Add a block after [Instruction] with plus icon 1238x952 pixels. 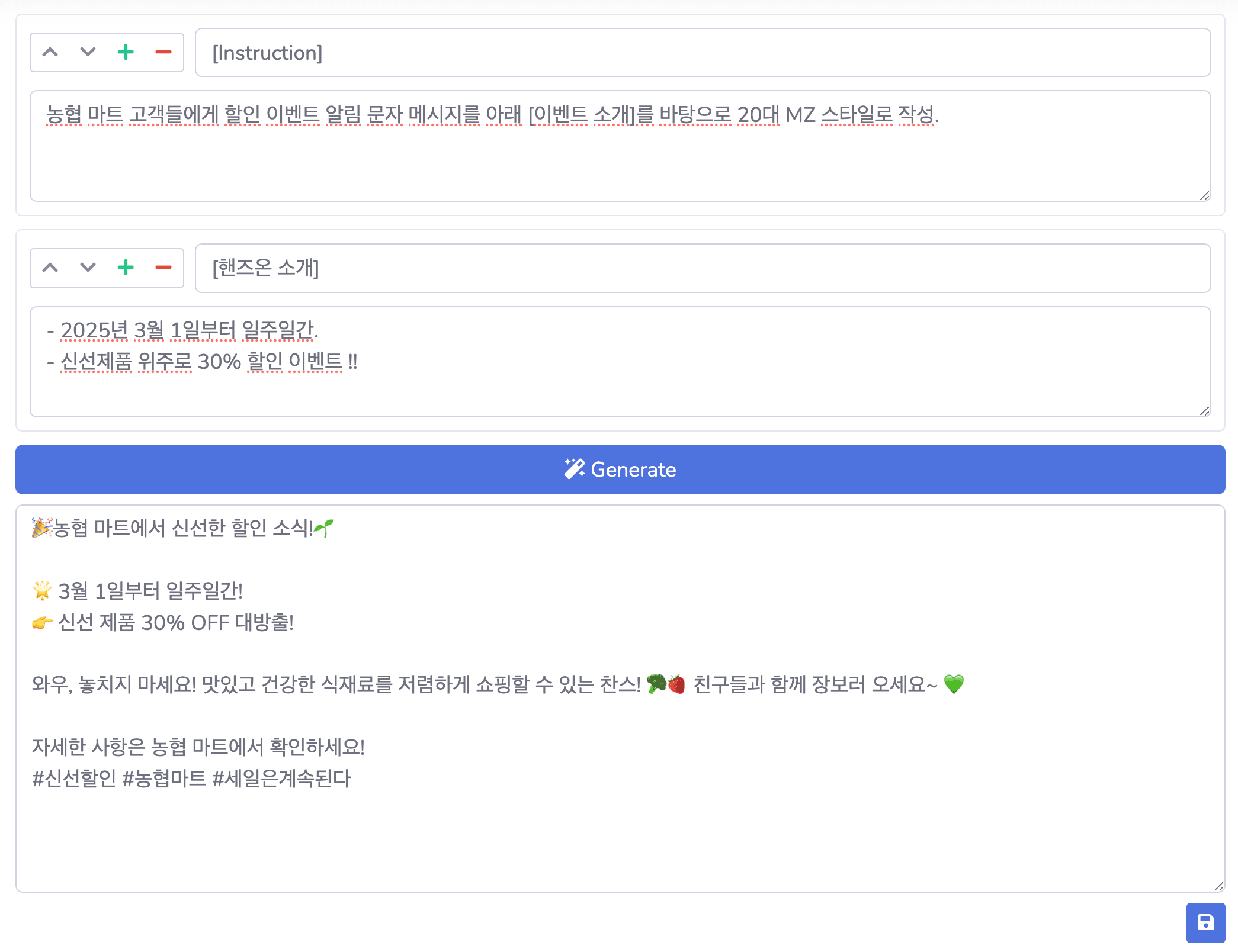126,52
